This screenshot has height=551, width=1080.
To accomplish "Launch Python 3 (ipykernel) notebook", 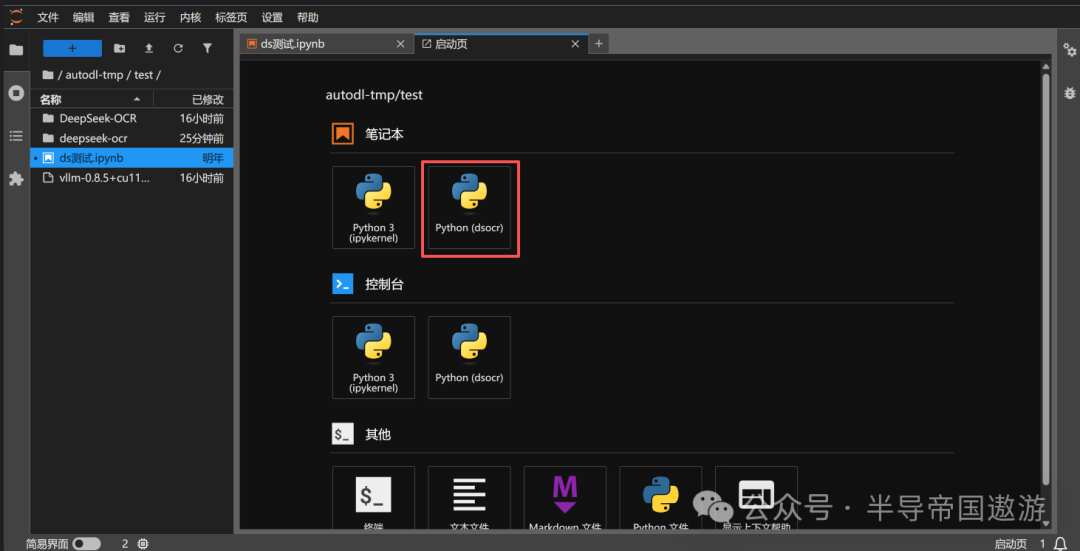I will [373, 207].
